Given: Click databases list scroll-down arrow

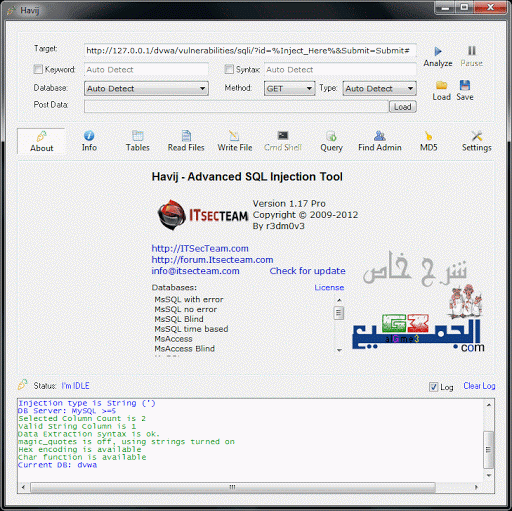Looking at the screenshot, I should [x=339, y=350].
